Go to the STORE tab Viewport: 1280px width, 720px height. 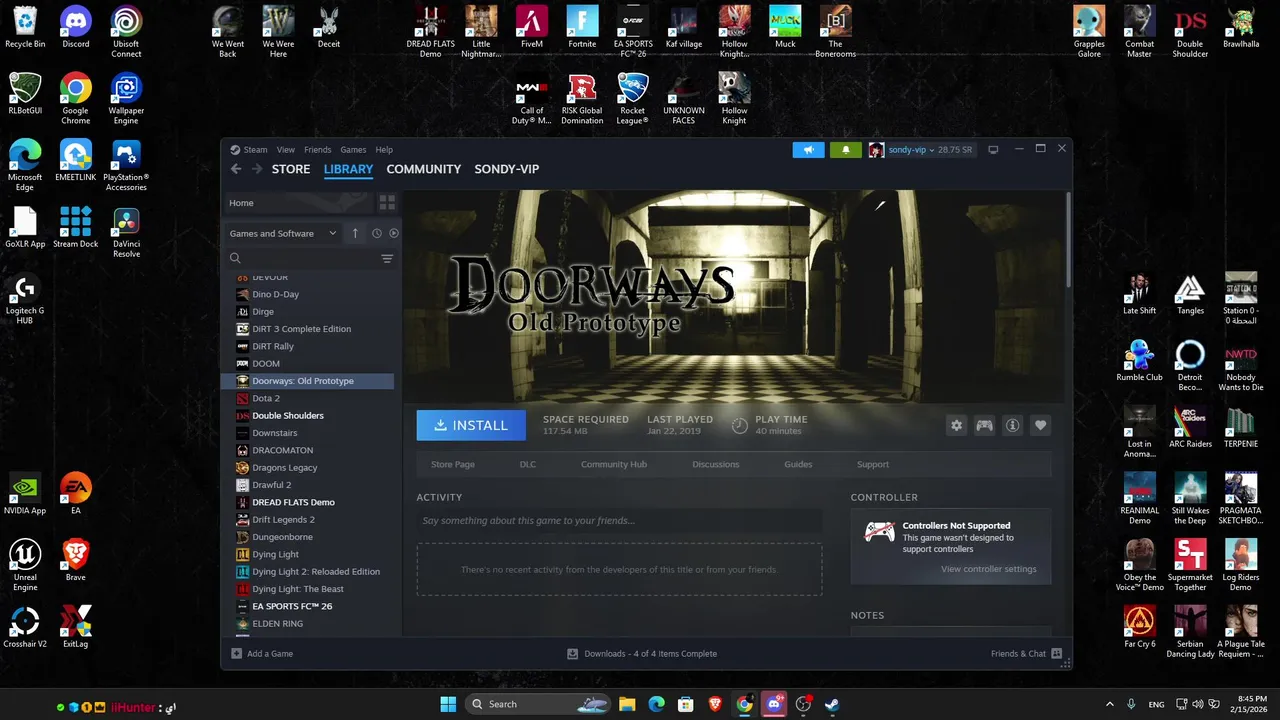291,169
